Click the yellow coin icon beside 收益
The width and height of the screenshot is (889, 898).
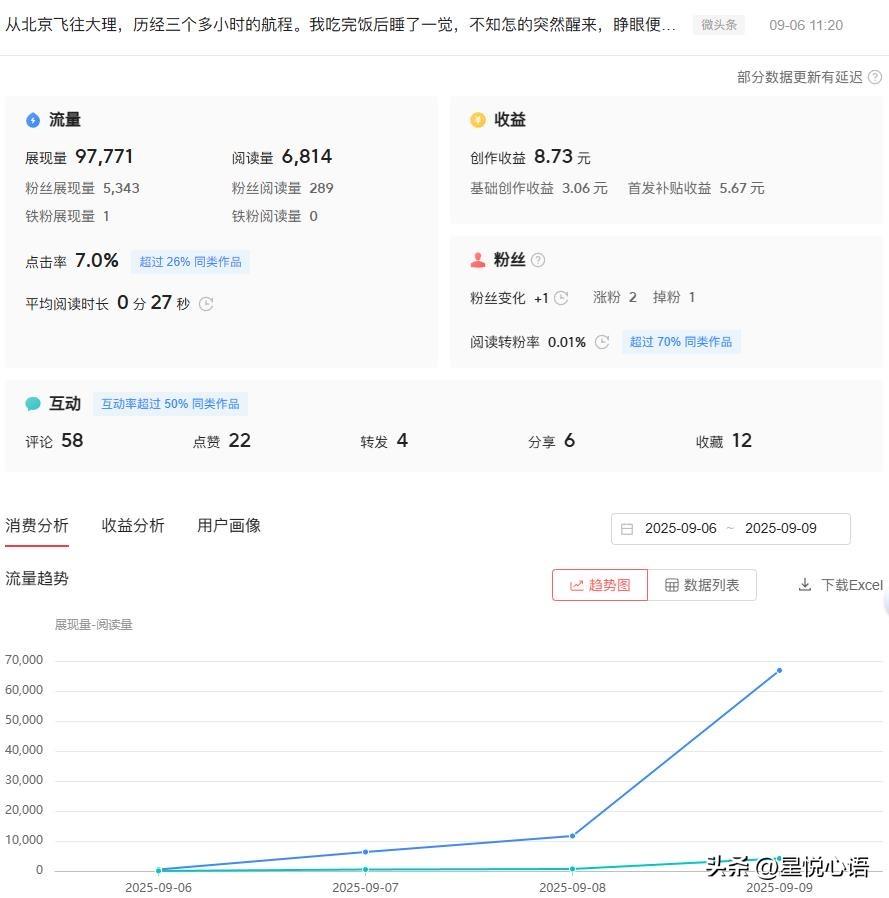click(478, 120)
